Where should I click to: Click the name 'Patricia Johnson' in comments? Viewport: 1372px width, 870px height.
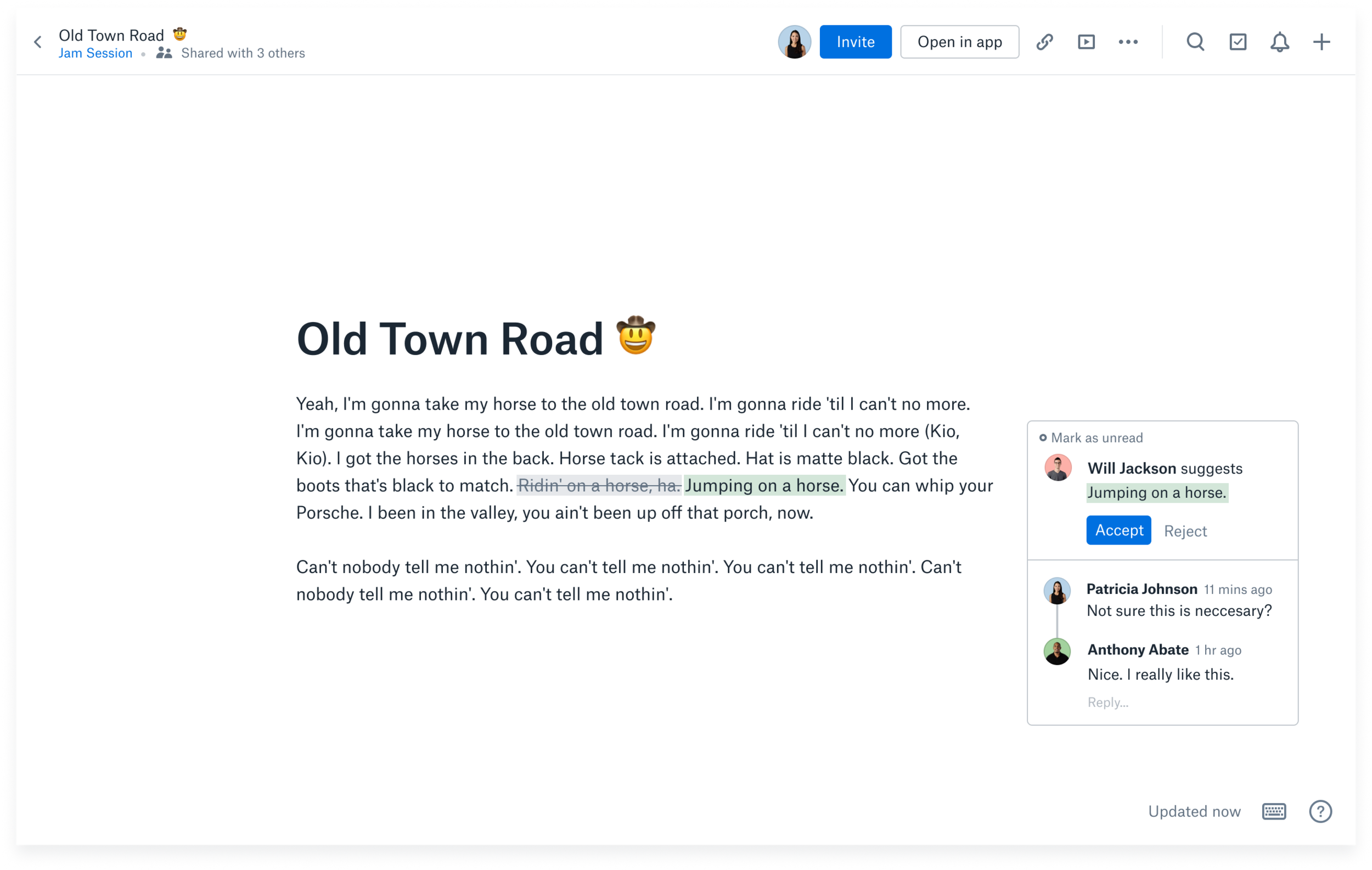click(1142, 589)
